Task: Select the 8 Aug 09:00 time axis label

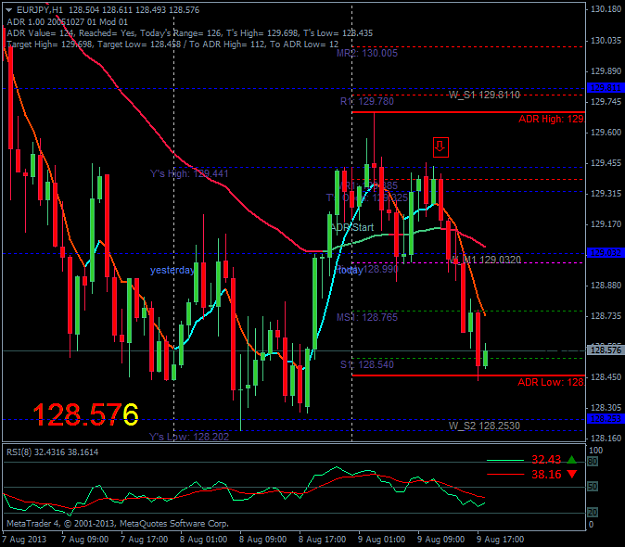Action: pyautogui.click(x=263, y=539)
